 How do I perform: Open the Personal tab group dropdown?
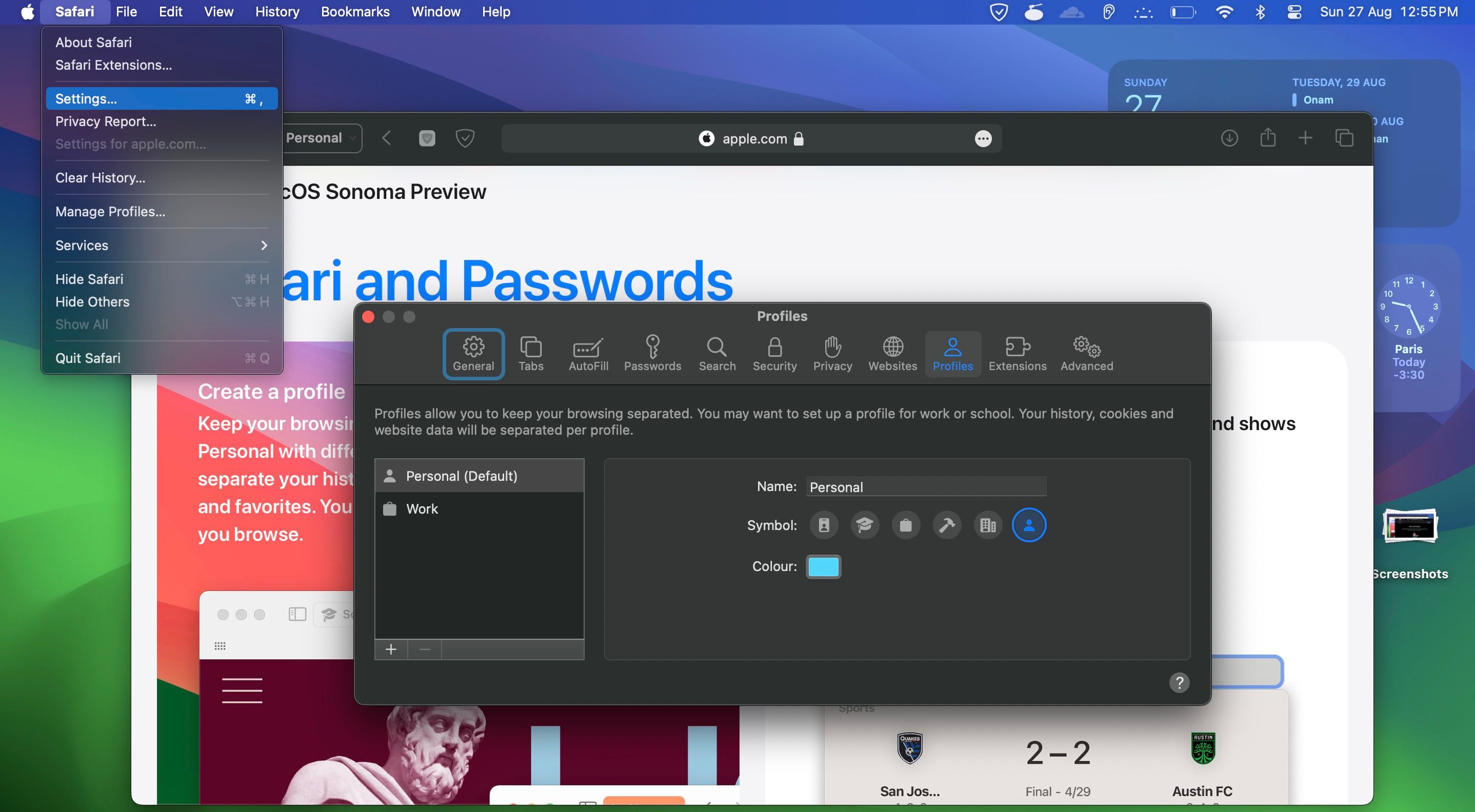coord(321,138)
